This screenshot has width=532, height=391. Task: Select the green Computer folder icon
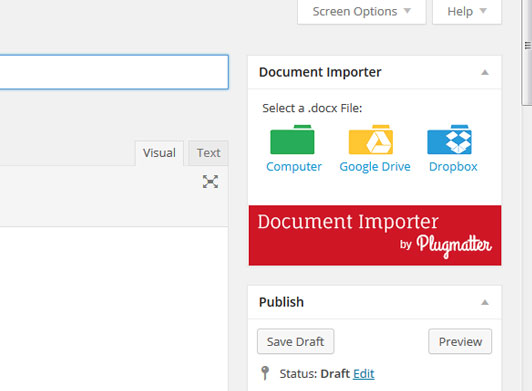[292, 139]
